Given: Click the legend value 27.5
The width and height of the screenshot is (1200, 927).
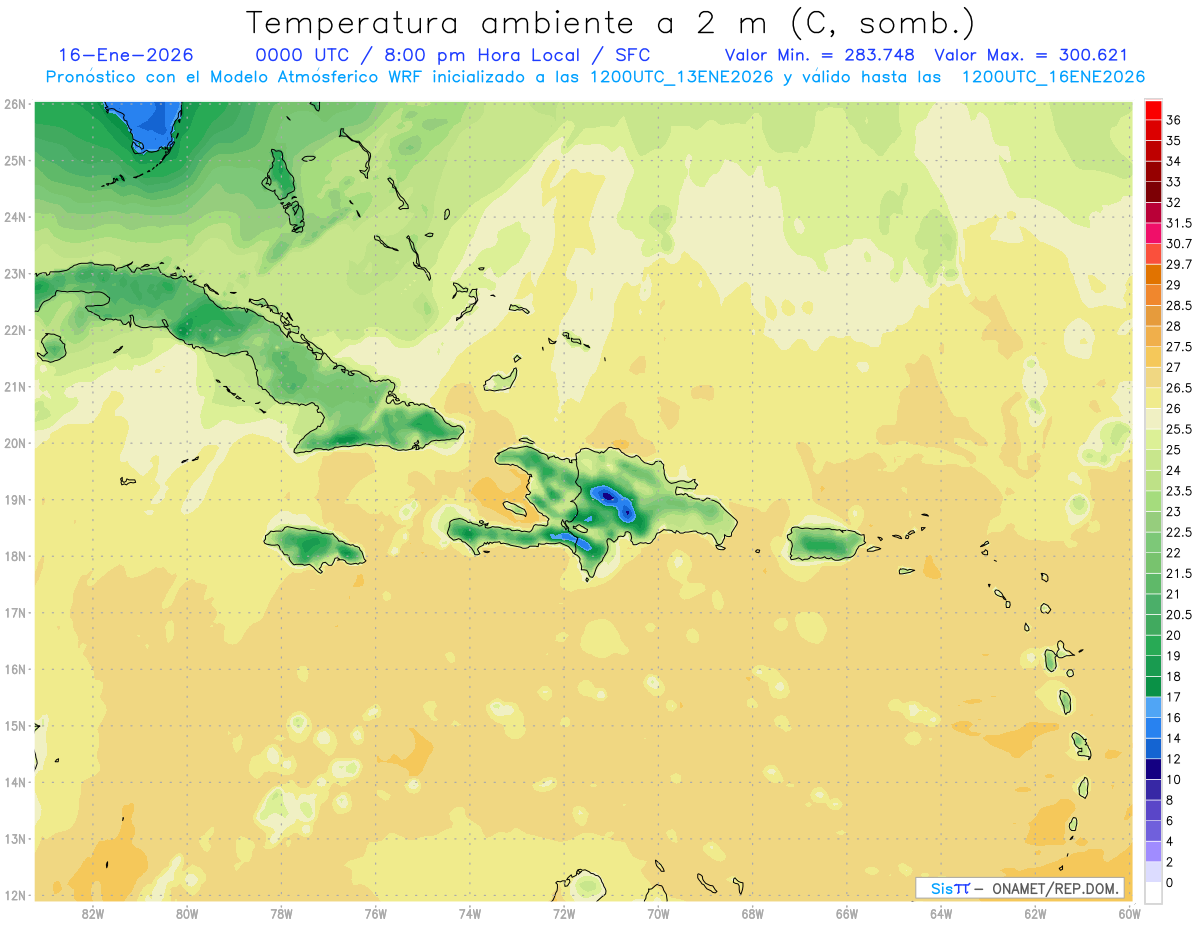Looking at the screenshot, I should click(x=1179, y=347).
